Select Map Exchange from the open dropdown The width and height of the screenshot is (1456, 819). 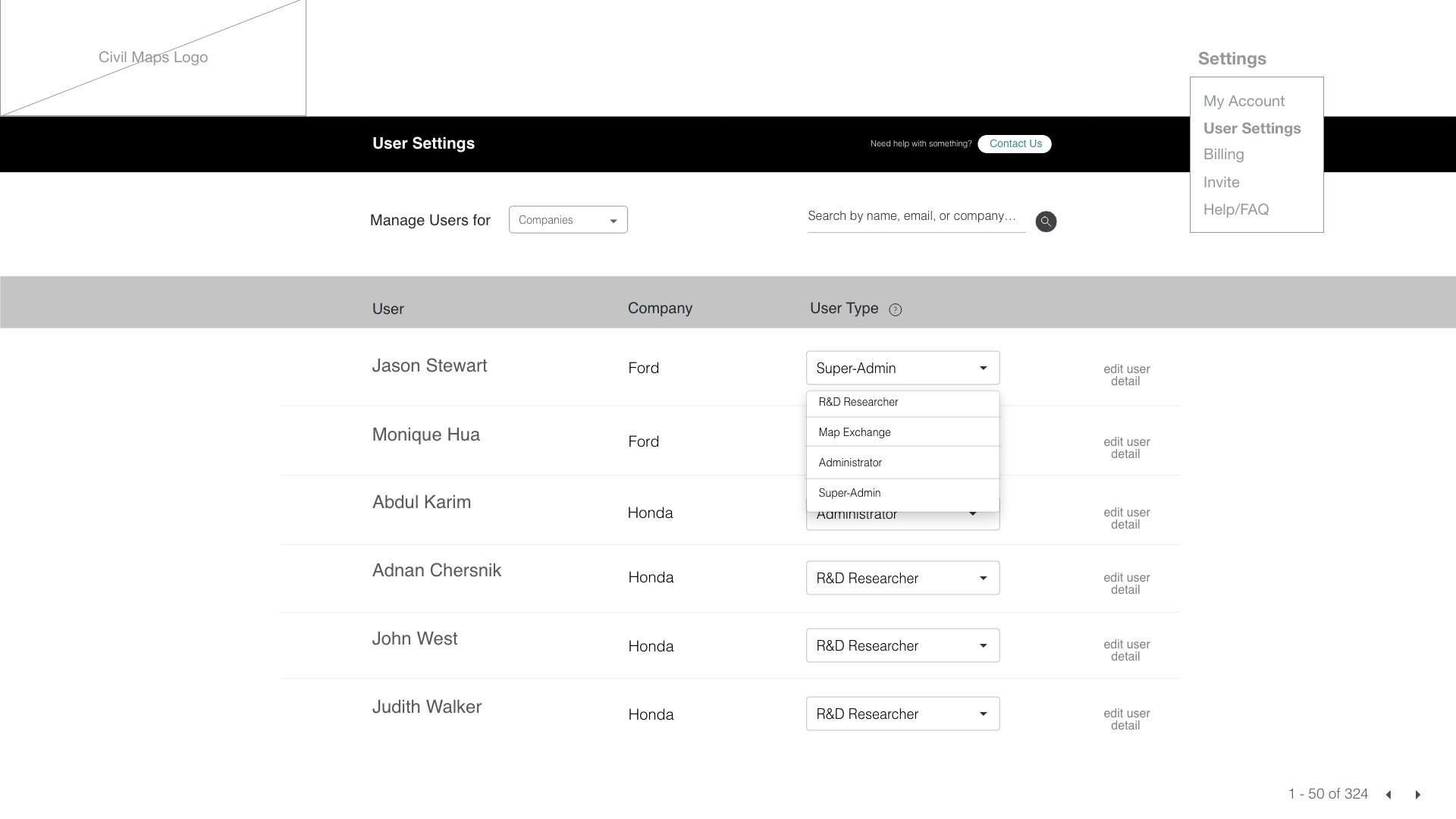click(x=855, y=432)
